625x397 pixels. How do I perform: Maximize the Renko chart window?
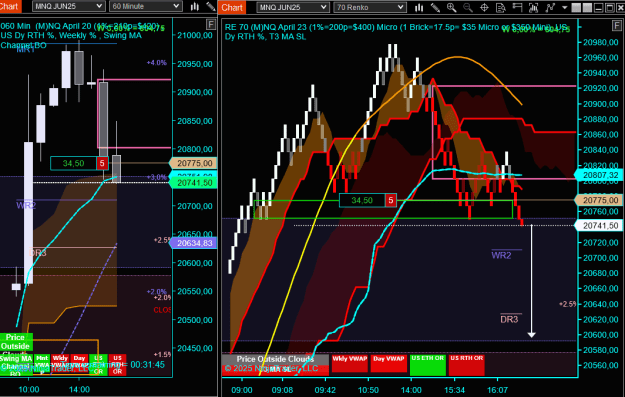pos(609,7)
